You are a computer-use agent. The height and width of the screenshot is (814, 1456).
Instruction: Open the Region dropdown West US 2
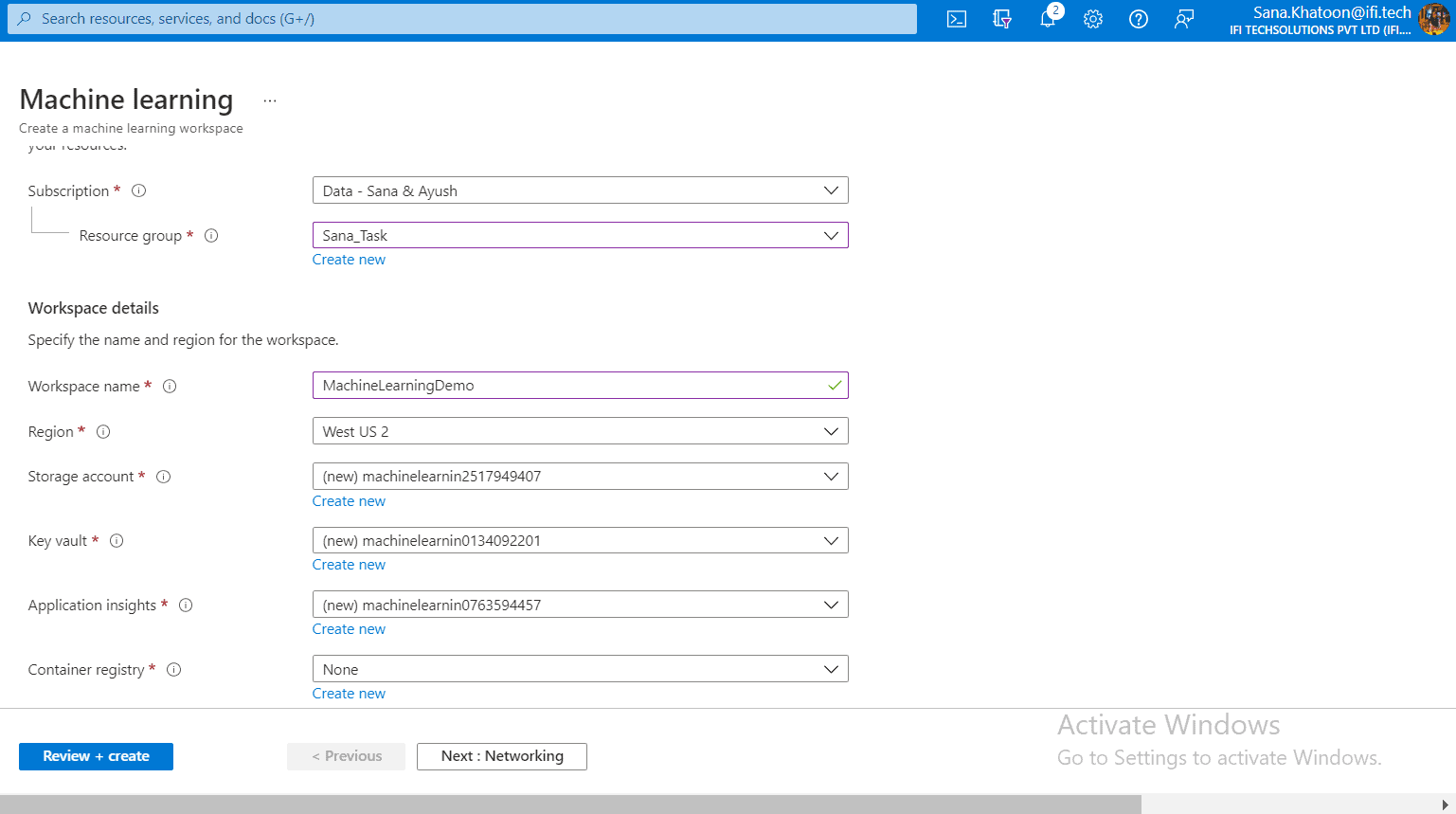(580, 431)
